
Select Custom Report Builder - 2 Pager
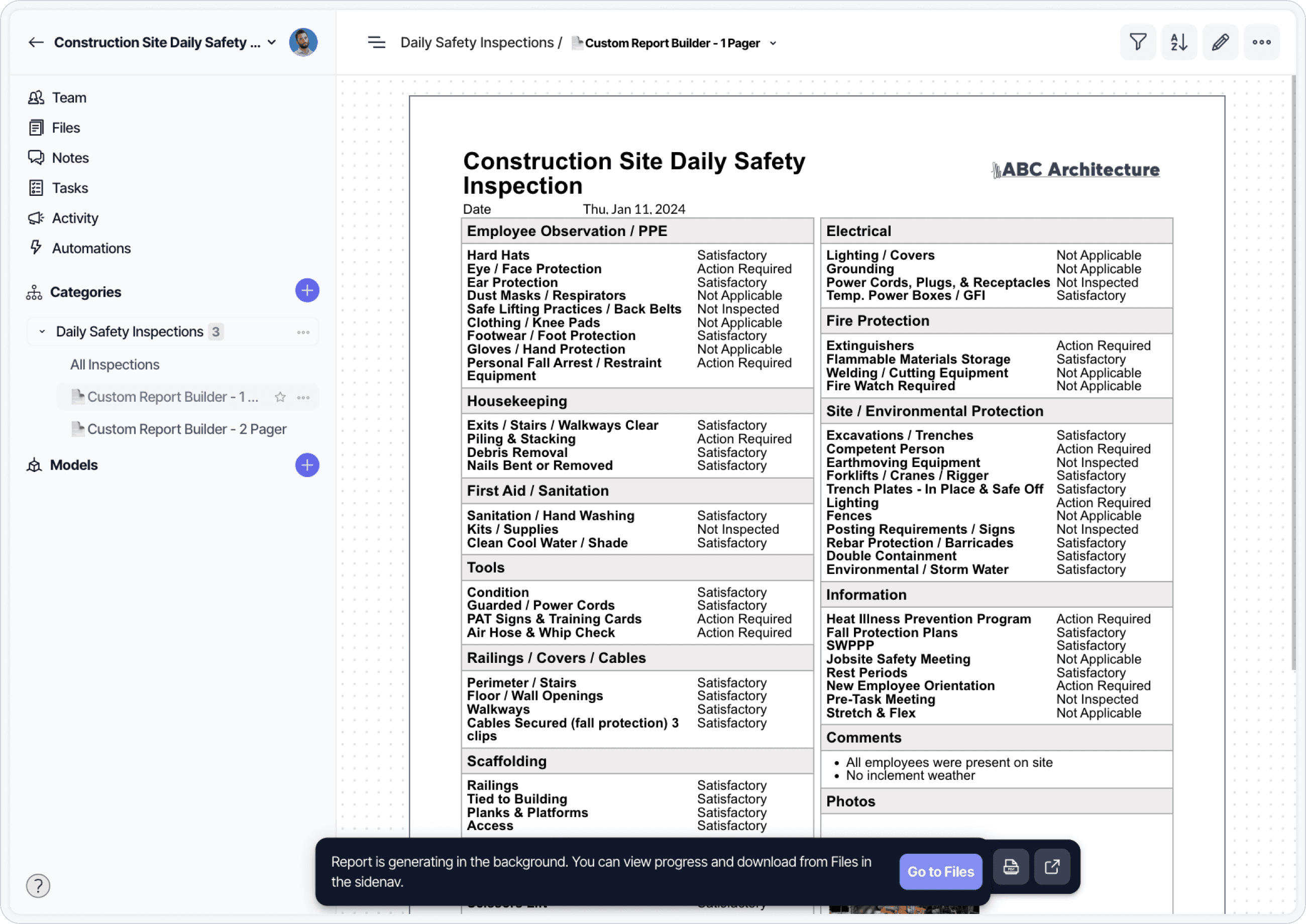point(186,429)
